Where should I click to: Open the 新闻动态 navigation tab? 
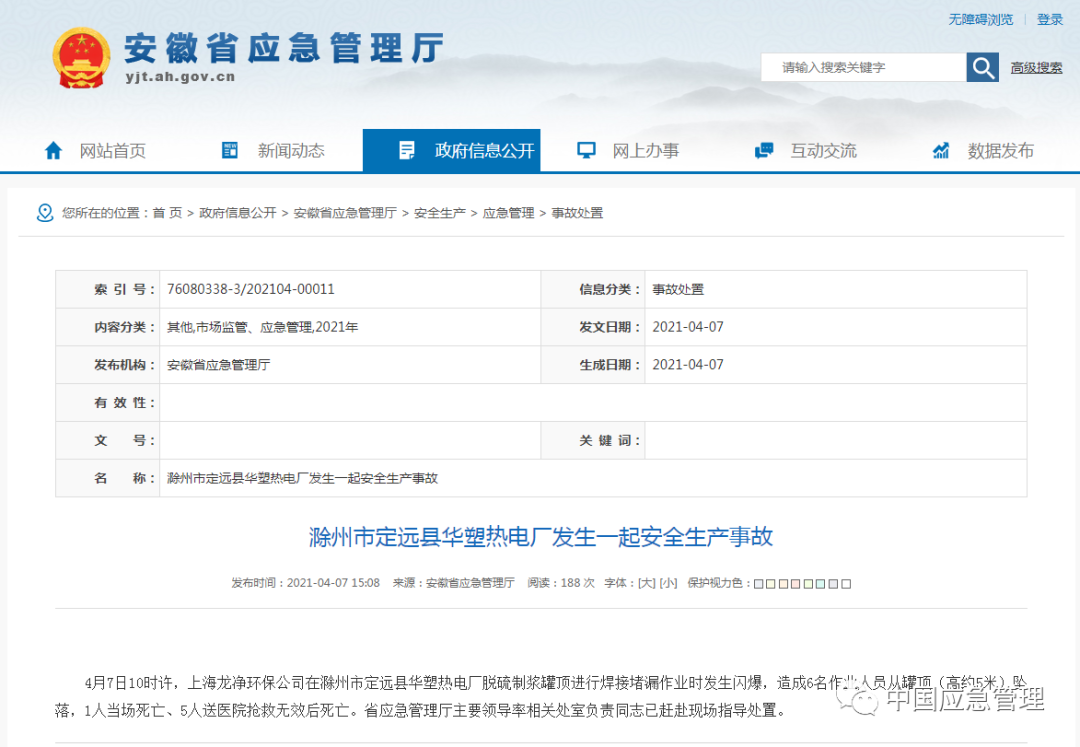[291, 151]
